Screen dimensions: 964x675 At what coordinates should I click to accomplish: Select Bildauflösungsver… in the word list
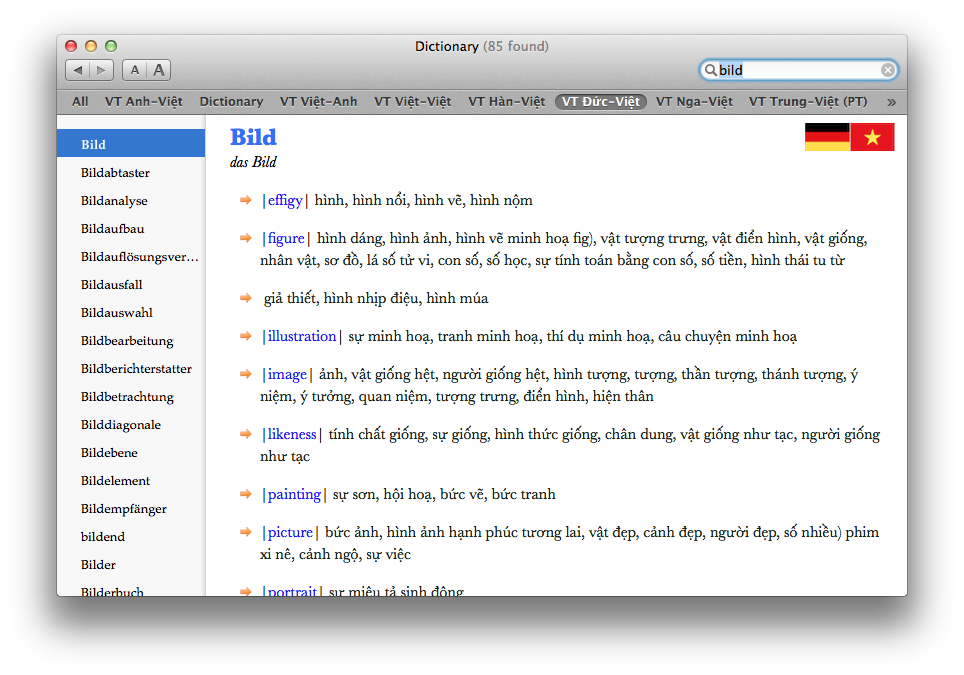[x=131, y=256]
